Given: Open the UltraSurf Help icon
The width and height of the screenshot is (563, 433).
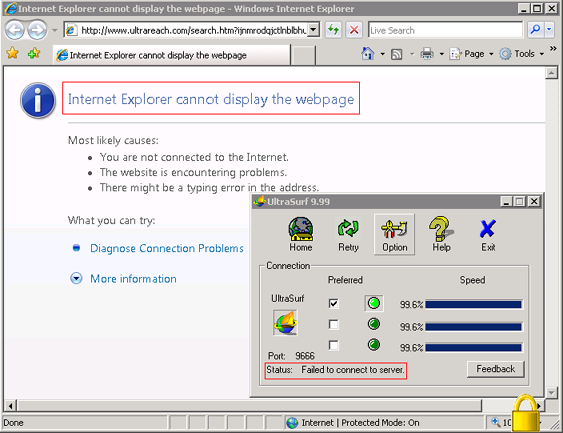Looking at the screenshot, I should click(x=441, y=234).
